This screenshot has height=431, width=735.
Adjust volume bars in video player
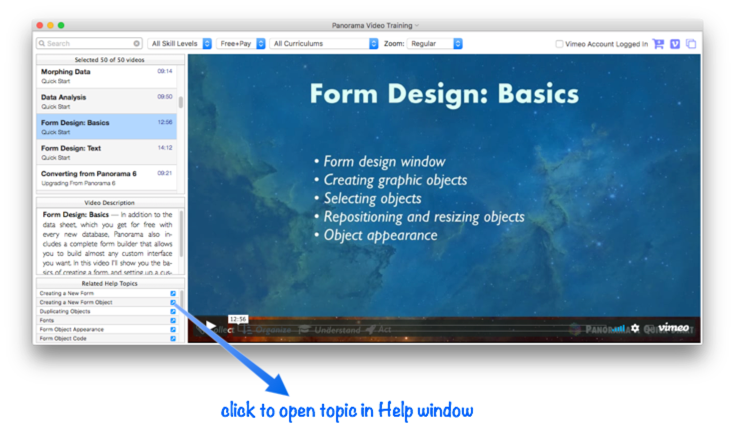618,328
